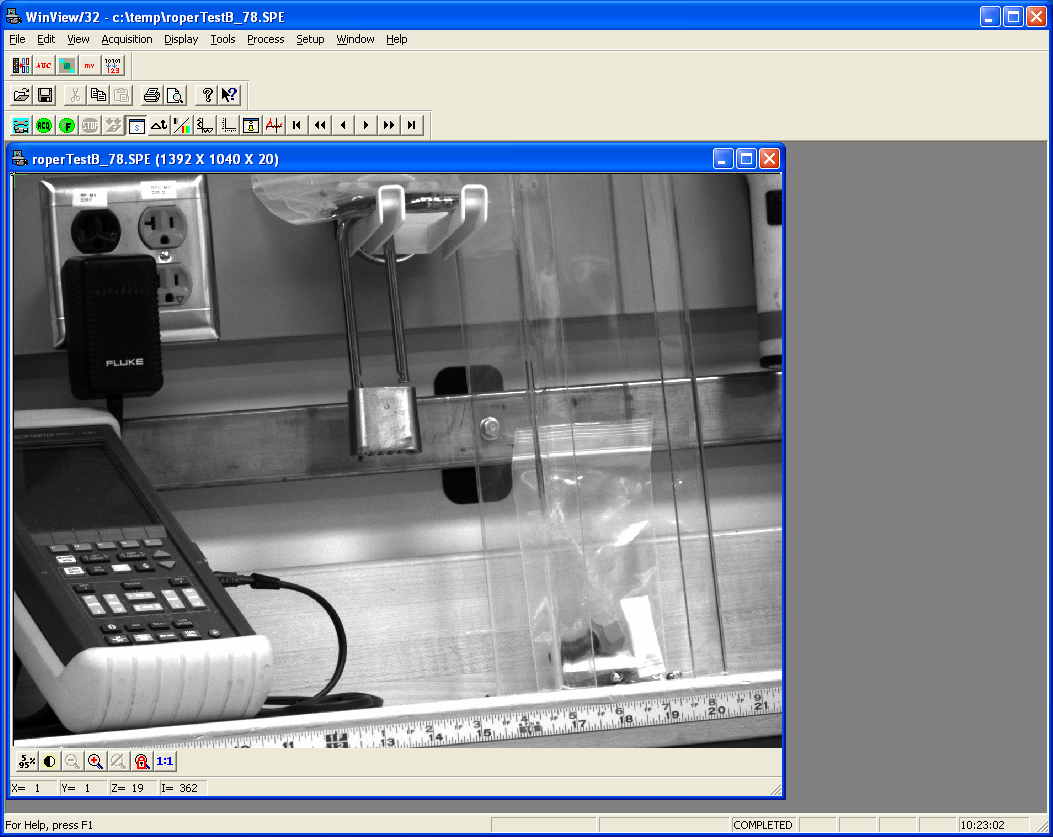The height and width of the screenshot is (837, 1053).
Task: Click the green ACQ acquire button
Action: [x=44, y=125]
